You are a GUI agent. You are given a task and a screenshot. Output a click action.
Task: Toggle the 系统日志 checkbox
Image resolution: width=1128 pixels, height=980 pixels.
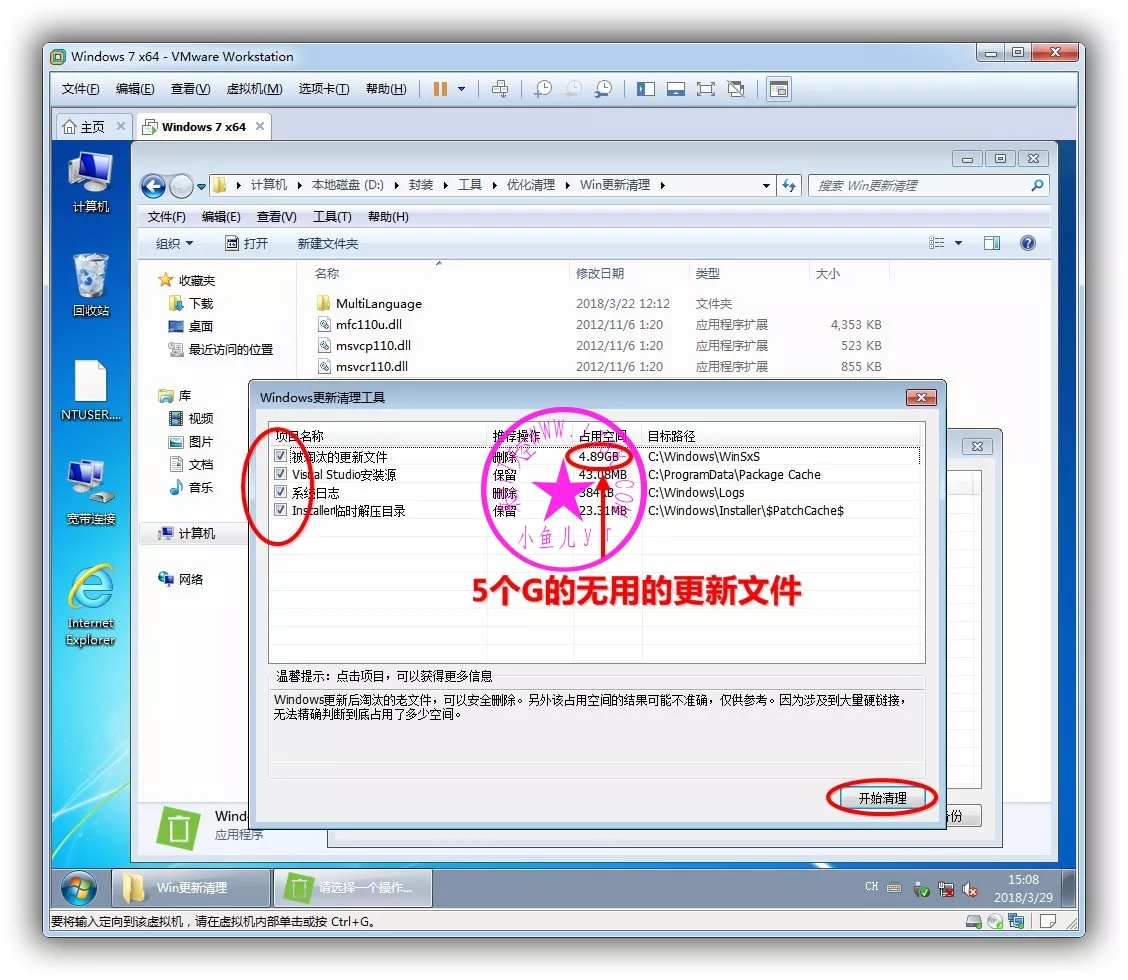click(x=281, y=493)
